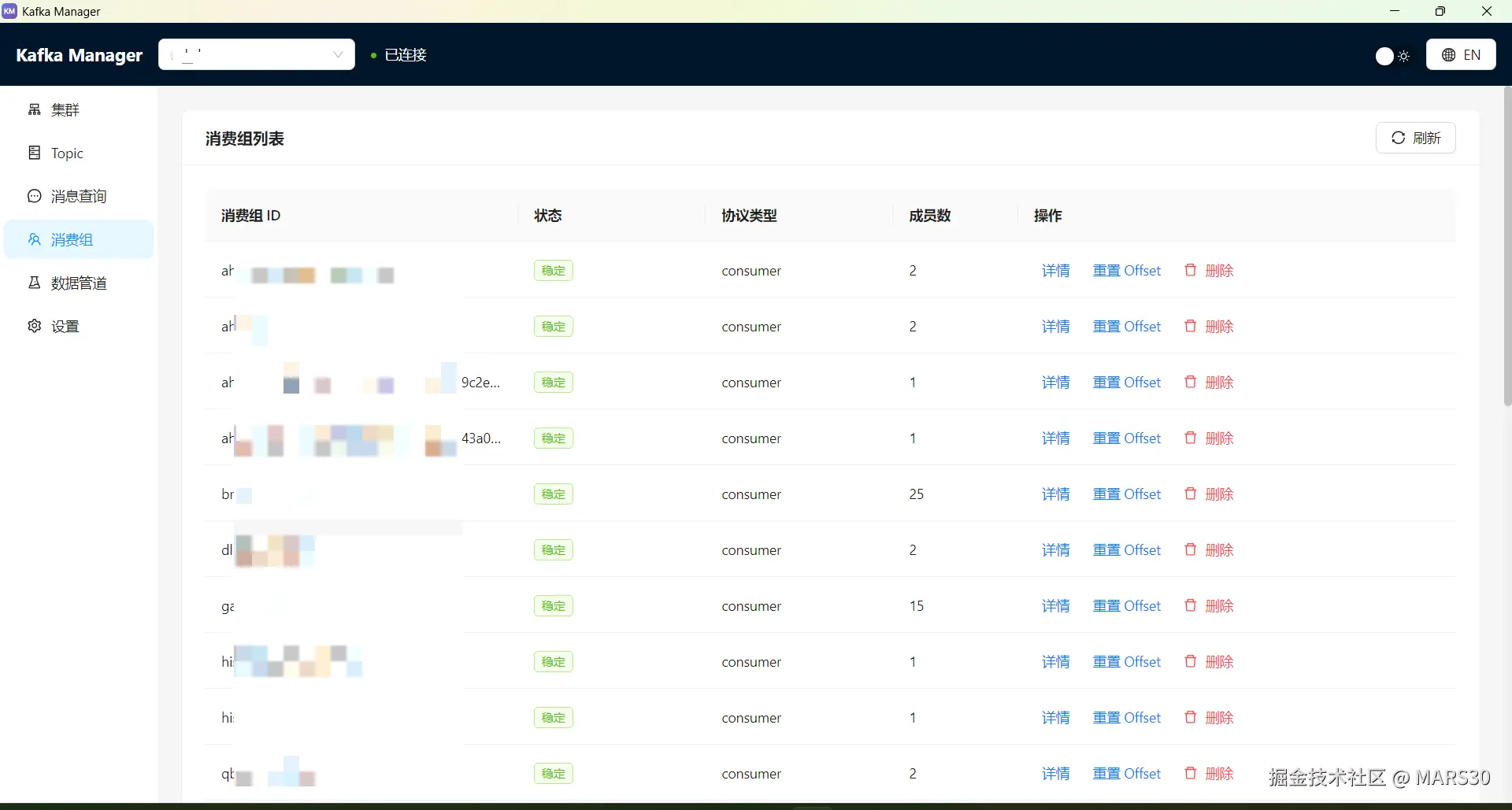Screen dimensions: 1512x810
Task: Switch language with the EN button
Action: 1461,54
